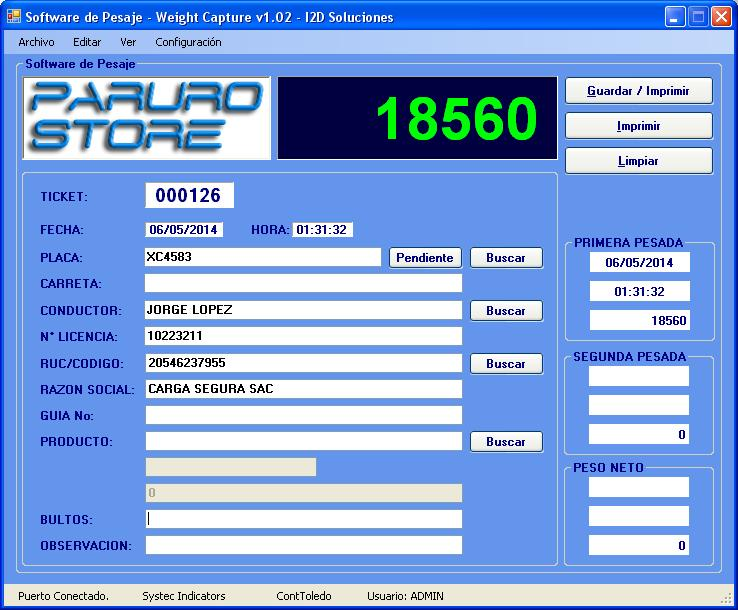The height and width of the screenshot is (610, 738).
Task: Click the Paruro Store logo image
Action: pos(147,119)
